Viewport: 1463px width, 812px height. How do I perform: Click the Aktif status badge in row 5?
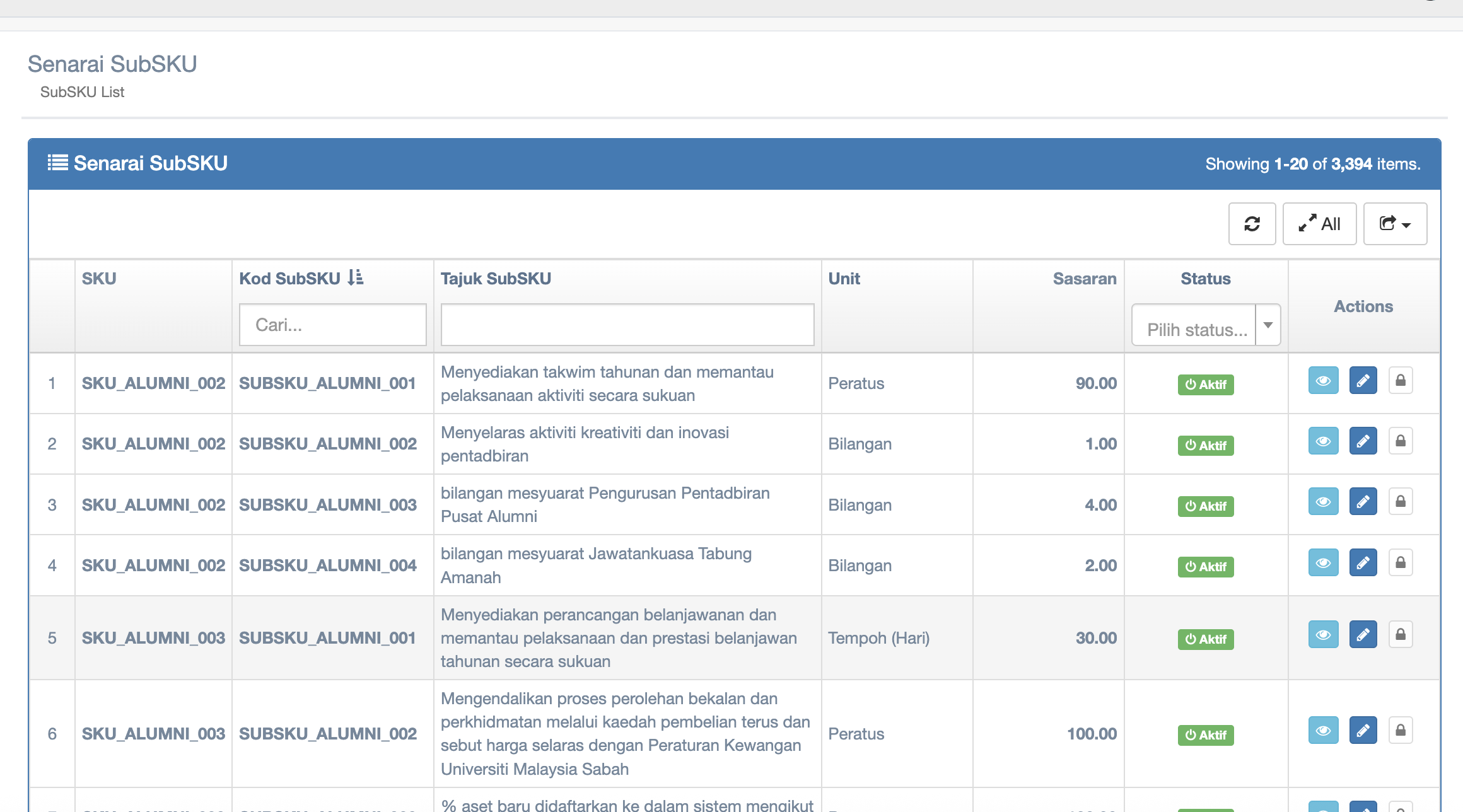point(1205,639)
